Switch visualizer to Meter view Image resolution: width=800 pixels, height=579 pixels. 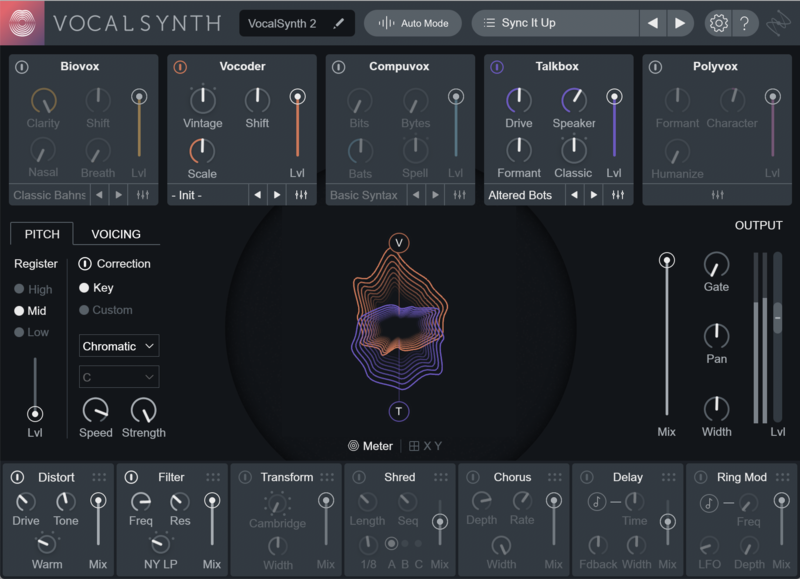tap(370, 446)
